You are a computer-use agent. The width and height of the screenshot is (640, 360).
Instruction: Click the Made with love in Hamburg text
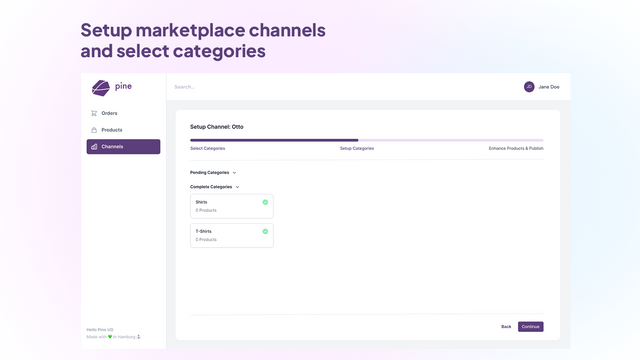(113, 337)
